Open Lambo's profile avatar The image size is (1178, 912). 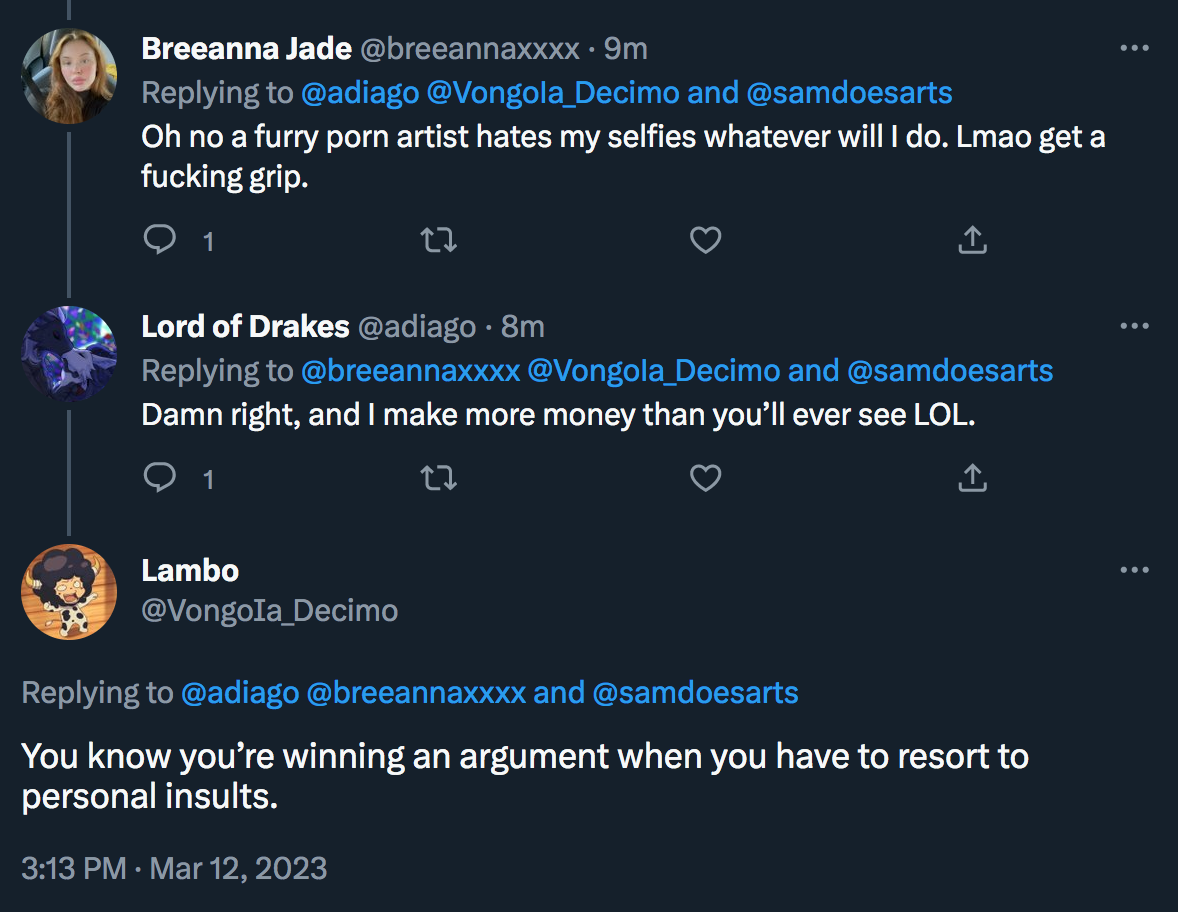tap(69, 592)
